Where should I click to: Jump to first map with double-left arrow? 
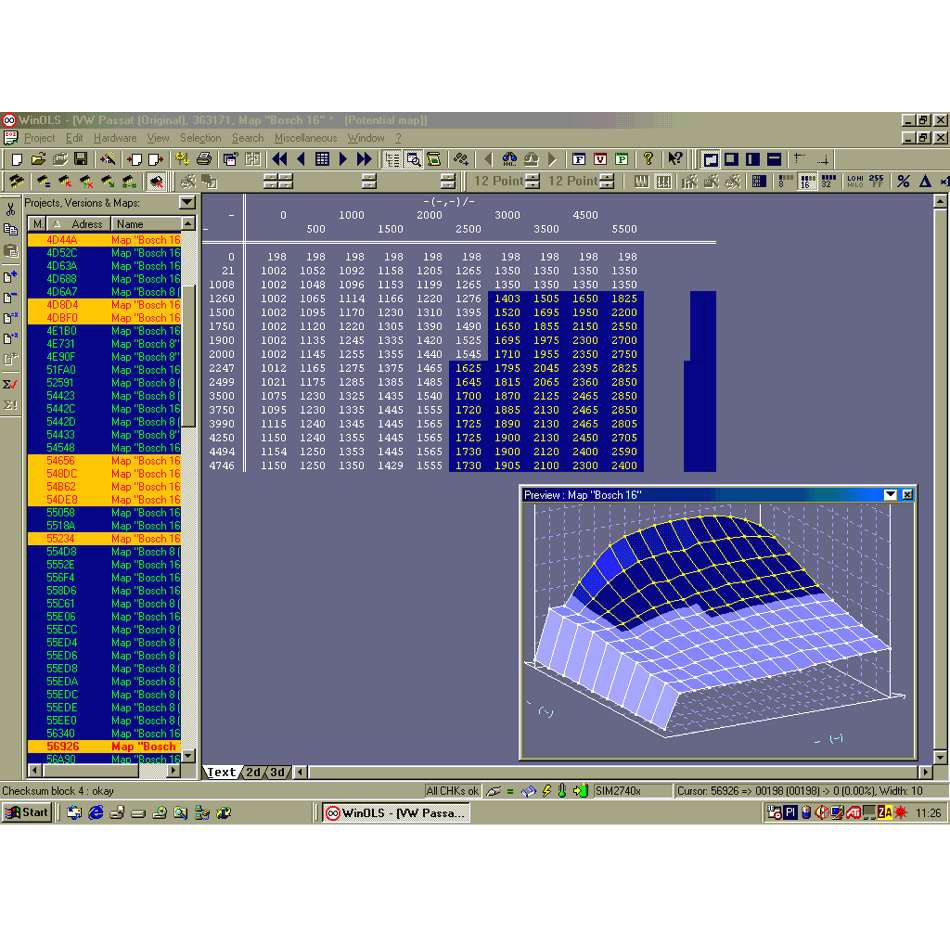[x=280, y=159]
